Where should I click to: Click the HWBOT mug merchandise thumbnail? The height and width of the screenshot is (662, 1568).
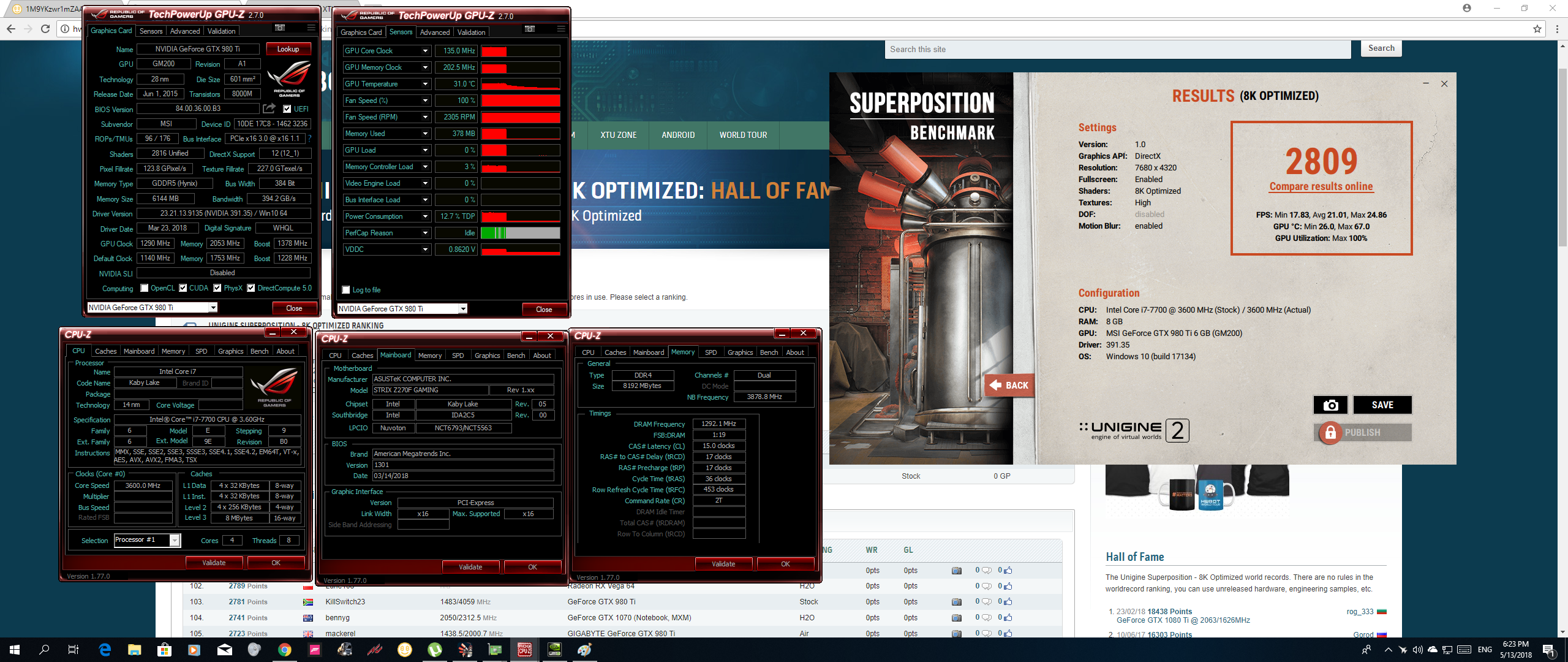pos(1210,495)
